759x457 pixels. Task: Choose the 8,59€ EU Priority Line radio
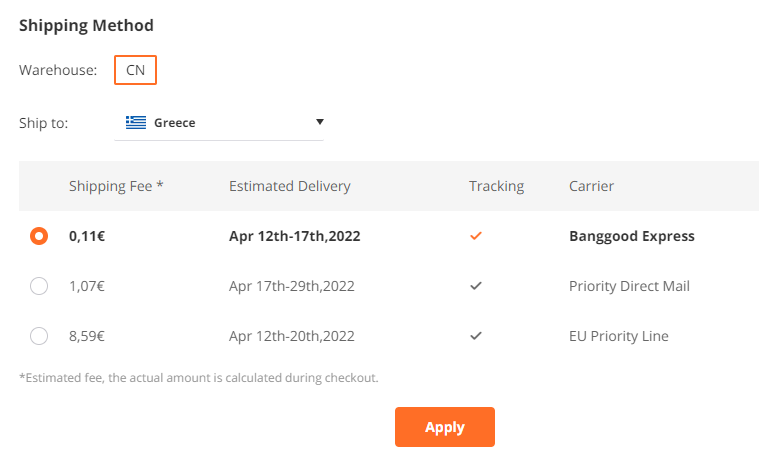39,336
